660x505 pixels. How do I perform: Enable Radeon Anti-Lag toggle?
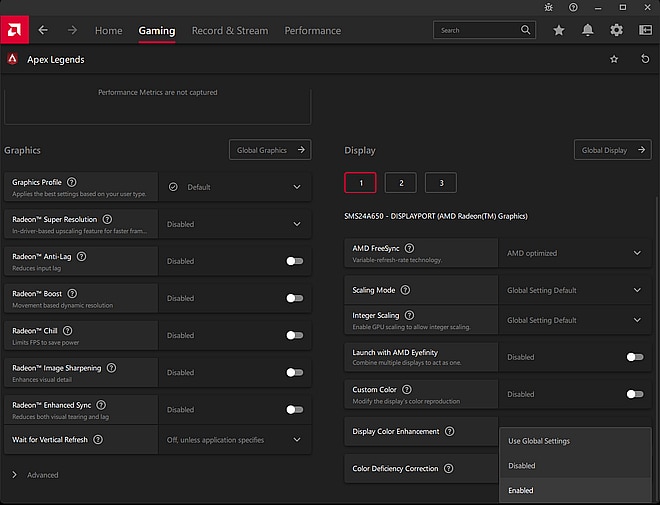tap(295, 261)
